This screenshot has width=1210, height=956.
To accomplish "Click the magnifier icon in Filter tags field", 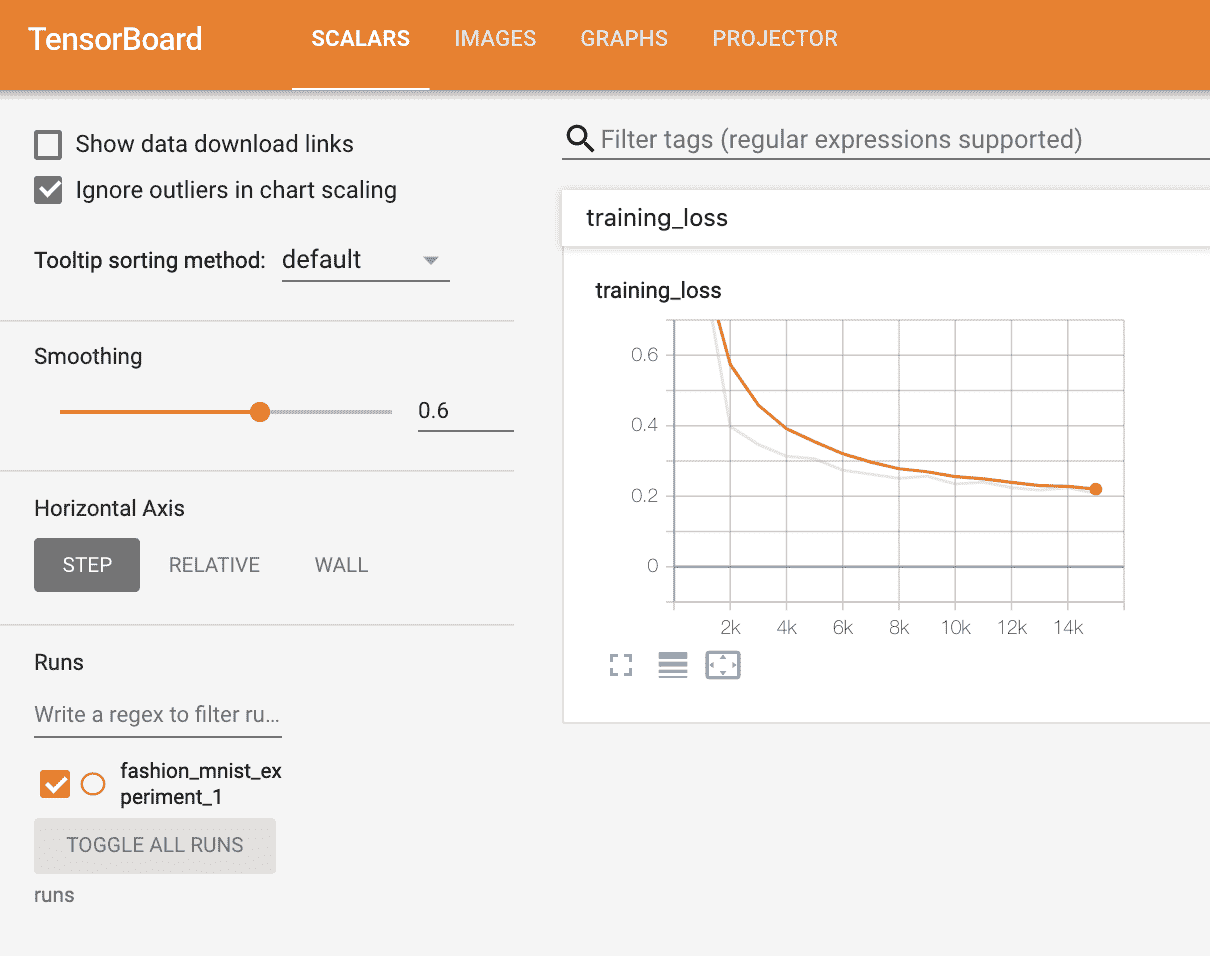I will [x=579, y=139].
